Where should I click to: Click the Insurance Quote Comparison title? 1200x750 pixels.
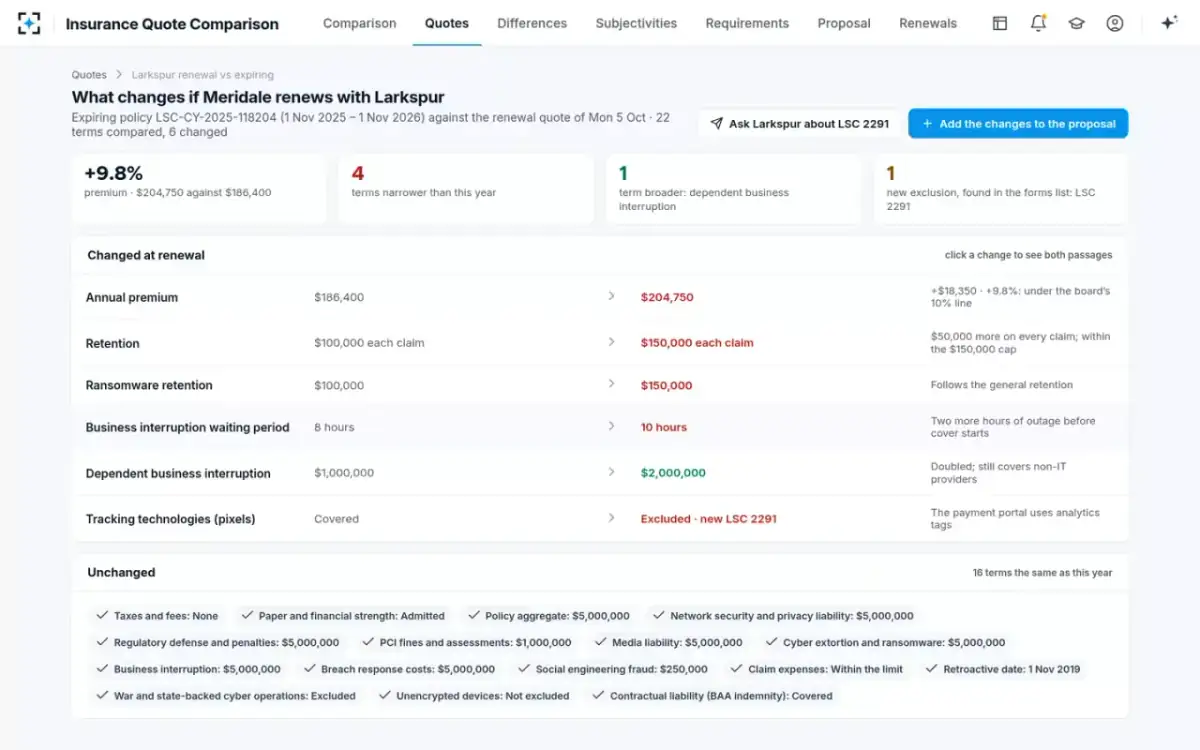point(172,24)
